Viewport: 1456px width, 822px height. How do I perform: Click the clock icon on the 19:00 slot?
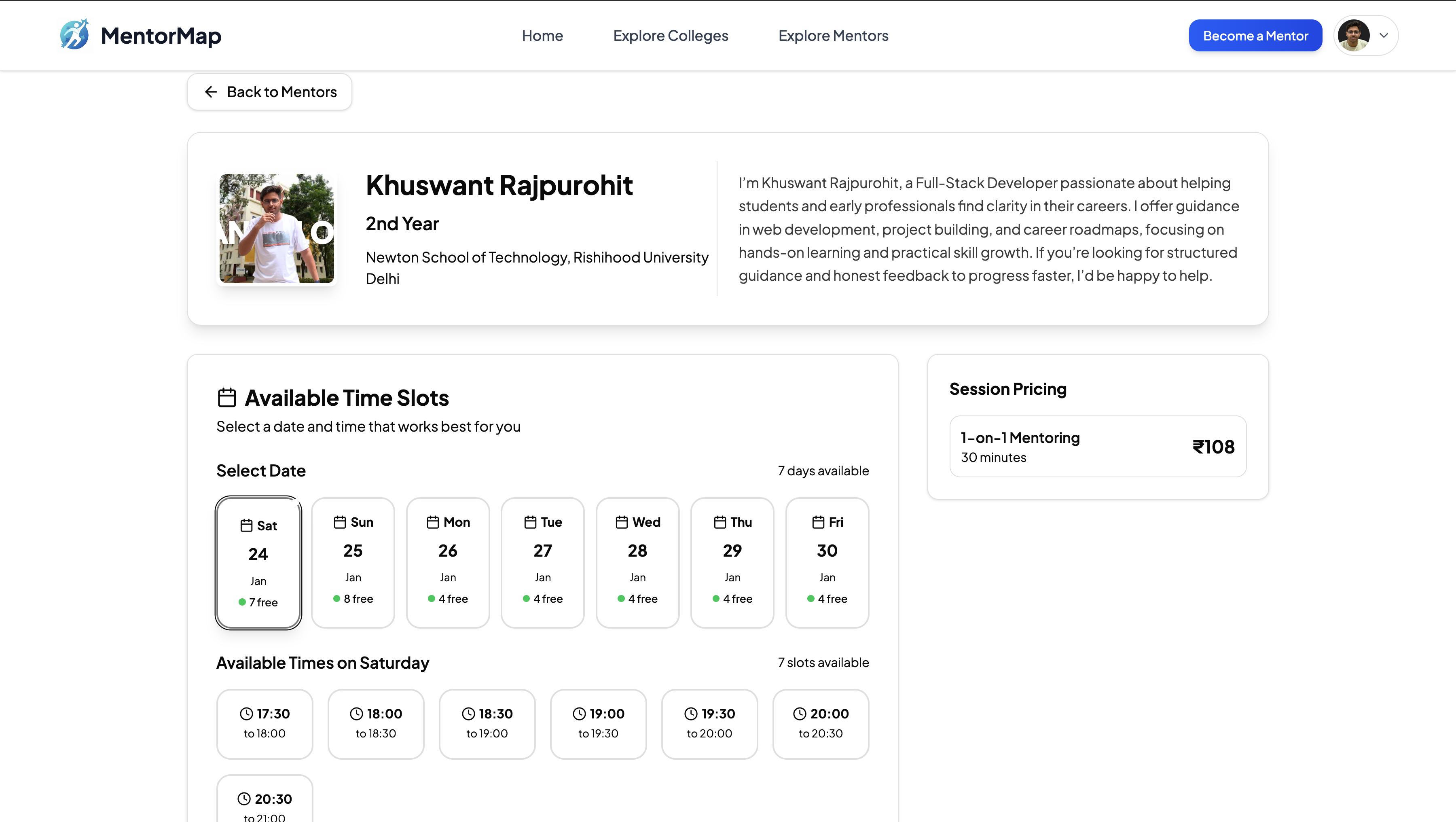point(579,714)
